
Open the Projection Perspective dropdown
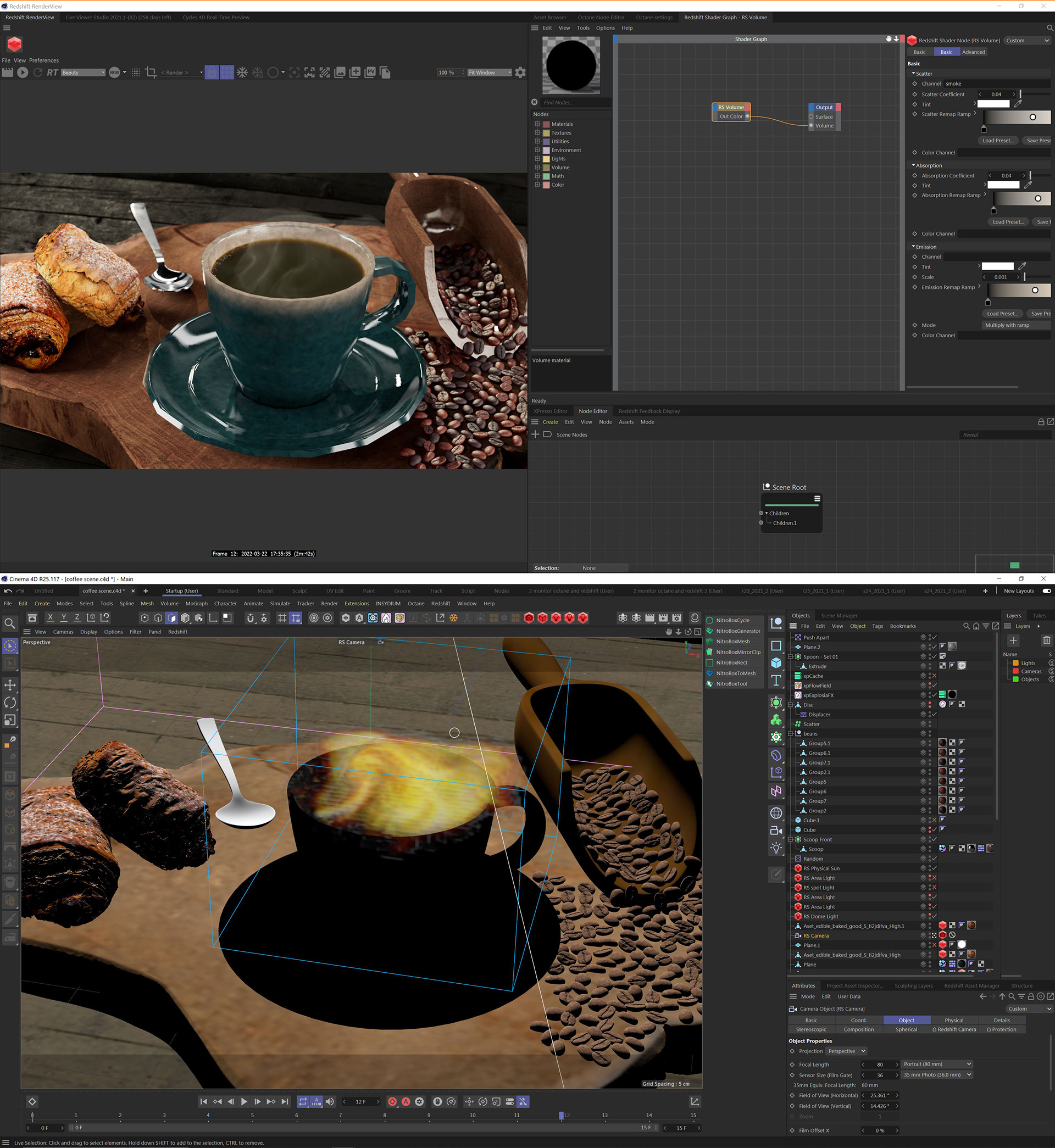pos(847,1051)
